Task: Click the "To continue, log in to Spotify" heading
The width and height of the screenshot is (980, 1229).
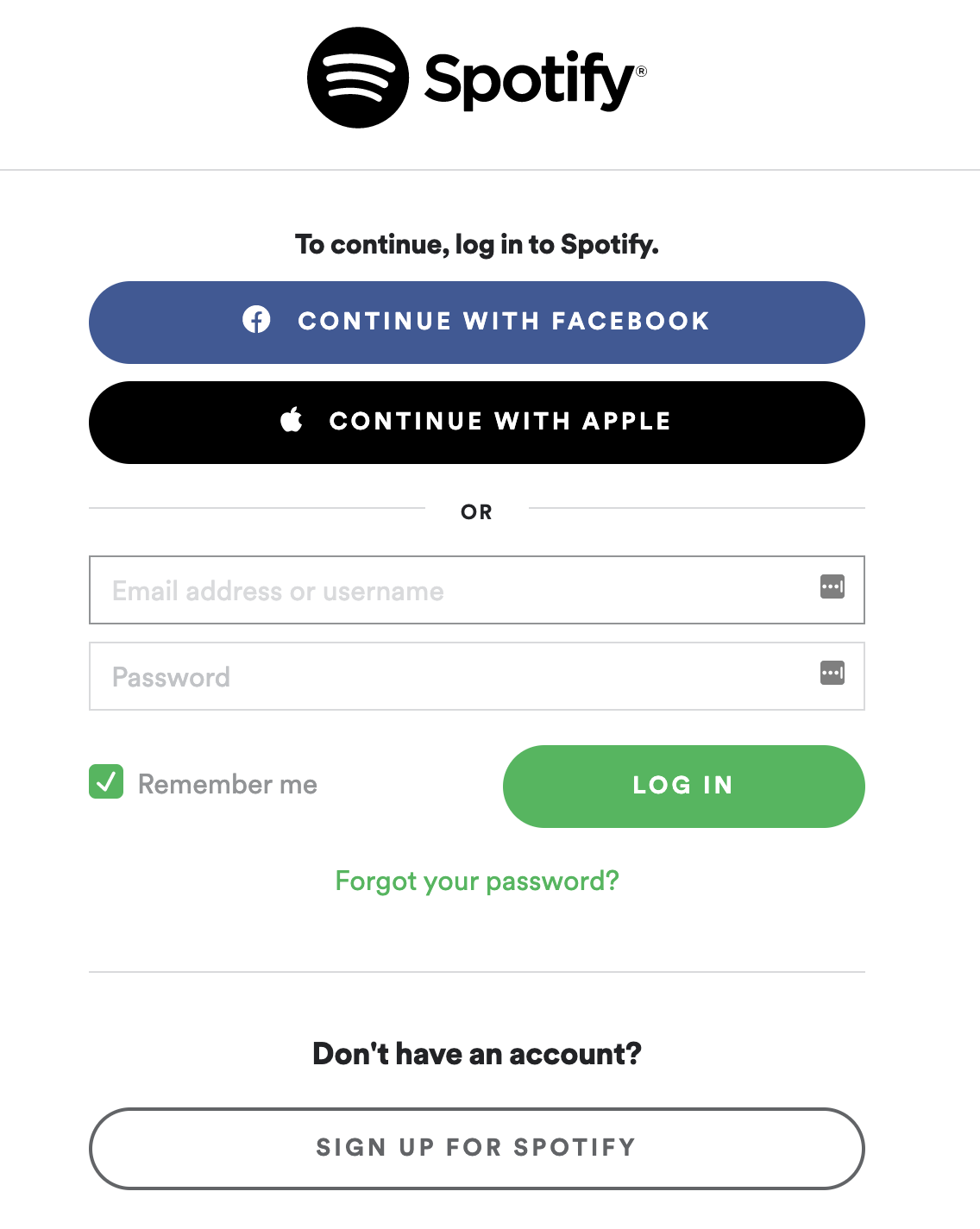Action: pyautogui.click(x=476, y=245)
